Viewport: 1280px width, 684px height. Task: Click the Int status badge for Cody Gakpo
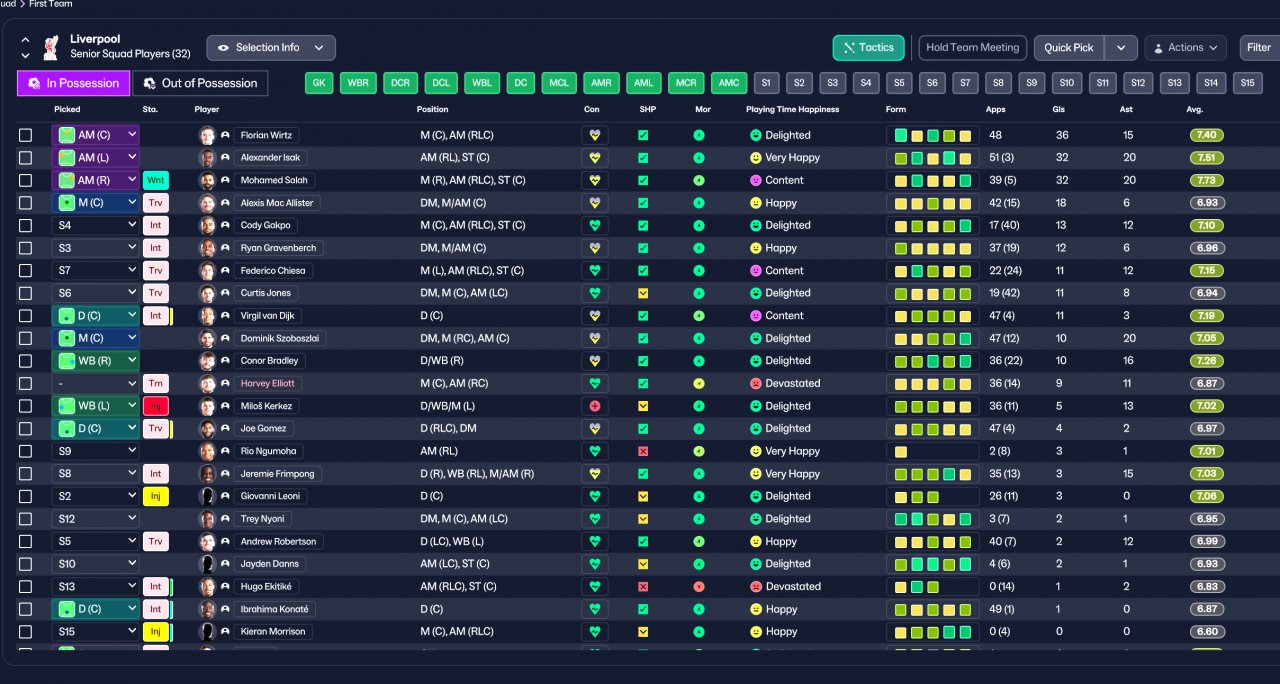click(x=155, y=225)
